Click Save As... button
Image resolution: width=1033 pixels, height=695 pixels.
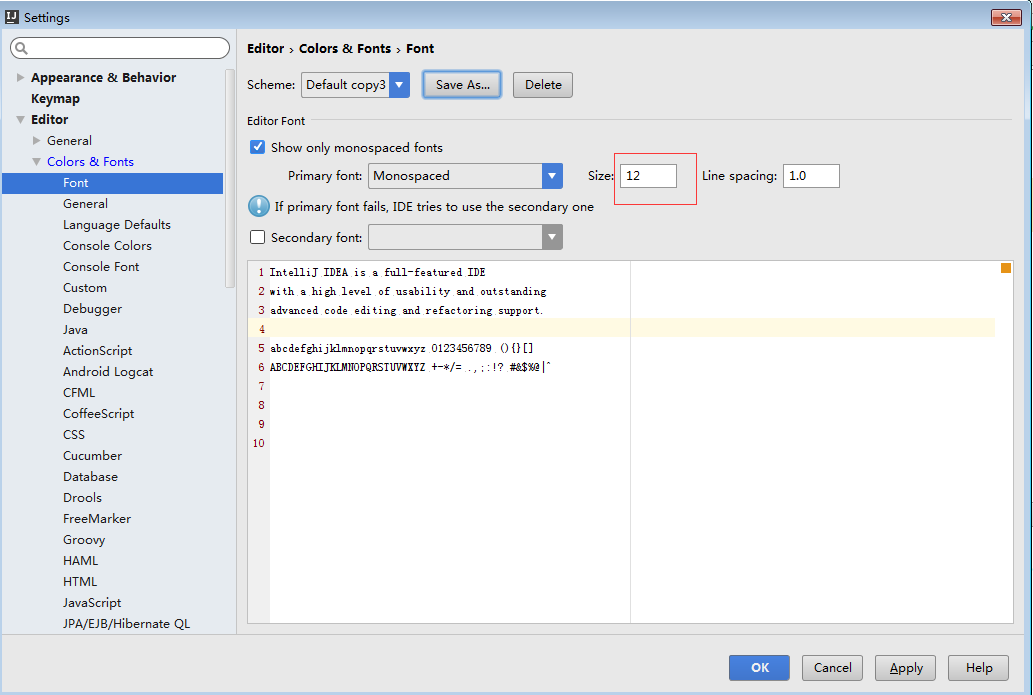tap(462, 85)
